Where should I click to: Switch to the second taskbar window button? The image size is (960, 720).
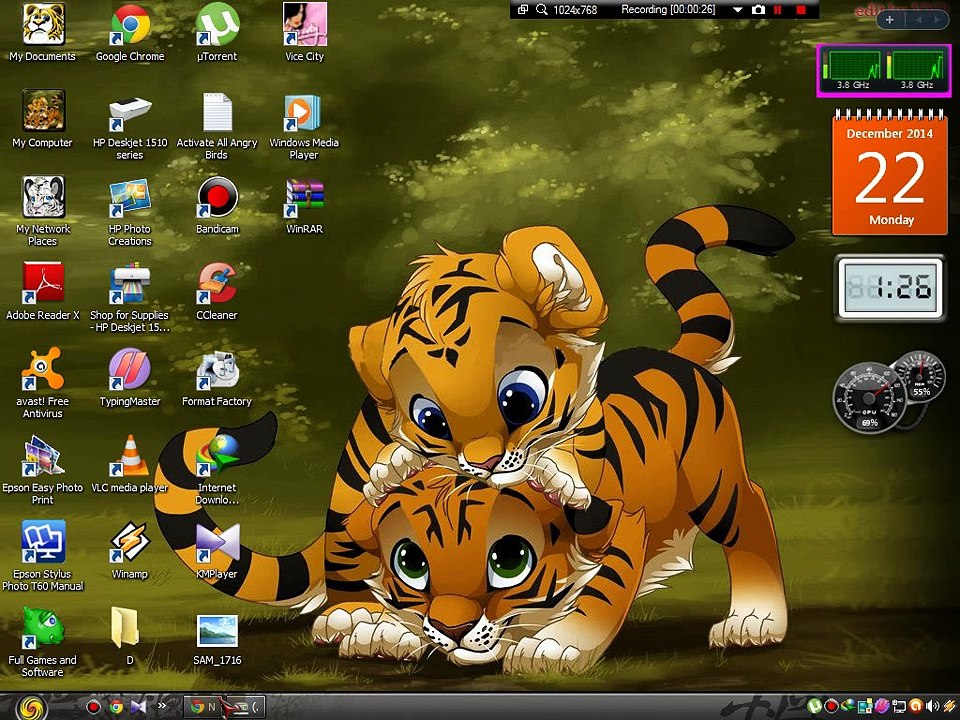244,707
